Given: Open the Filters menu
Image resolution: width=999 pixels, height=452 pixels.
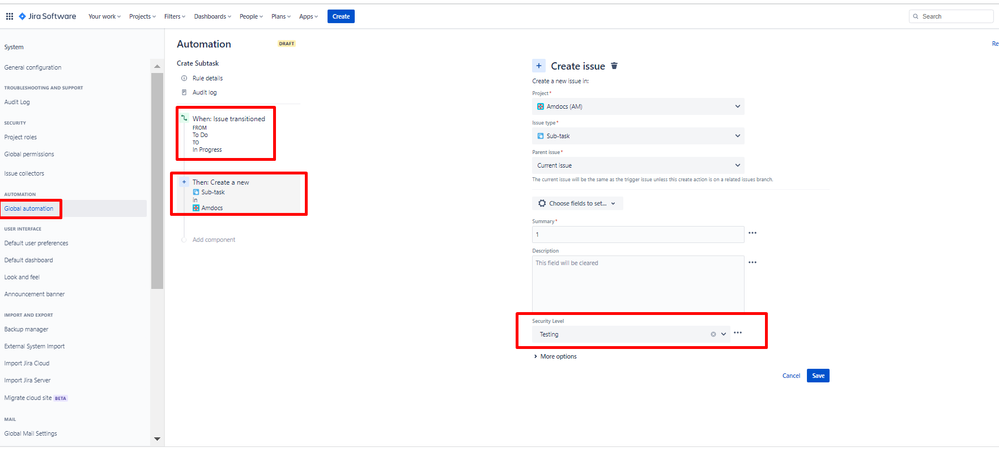Looking at the screenshot, I should tap(175, 17).
